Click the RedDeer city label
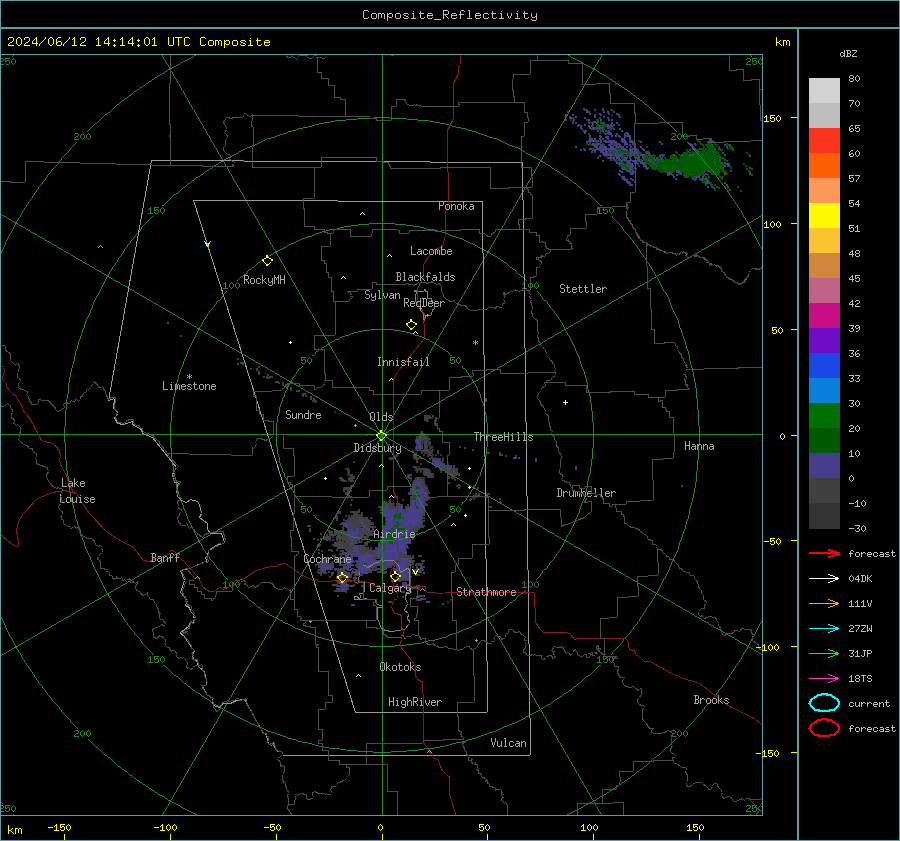 424,303
